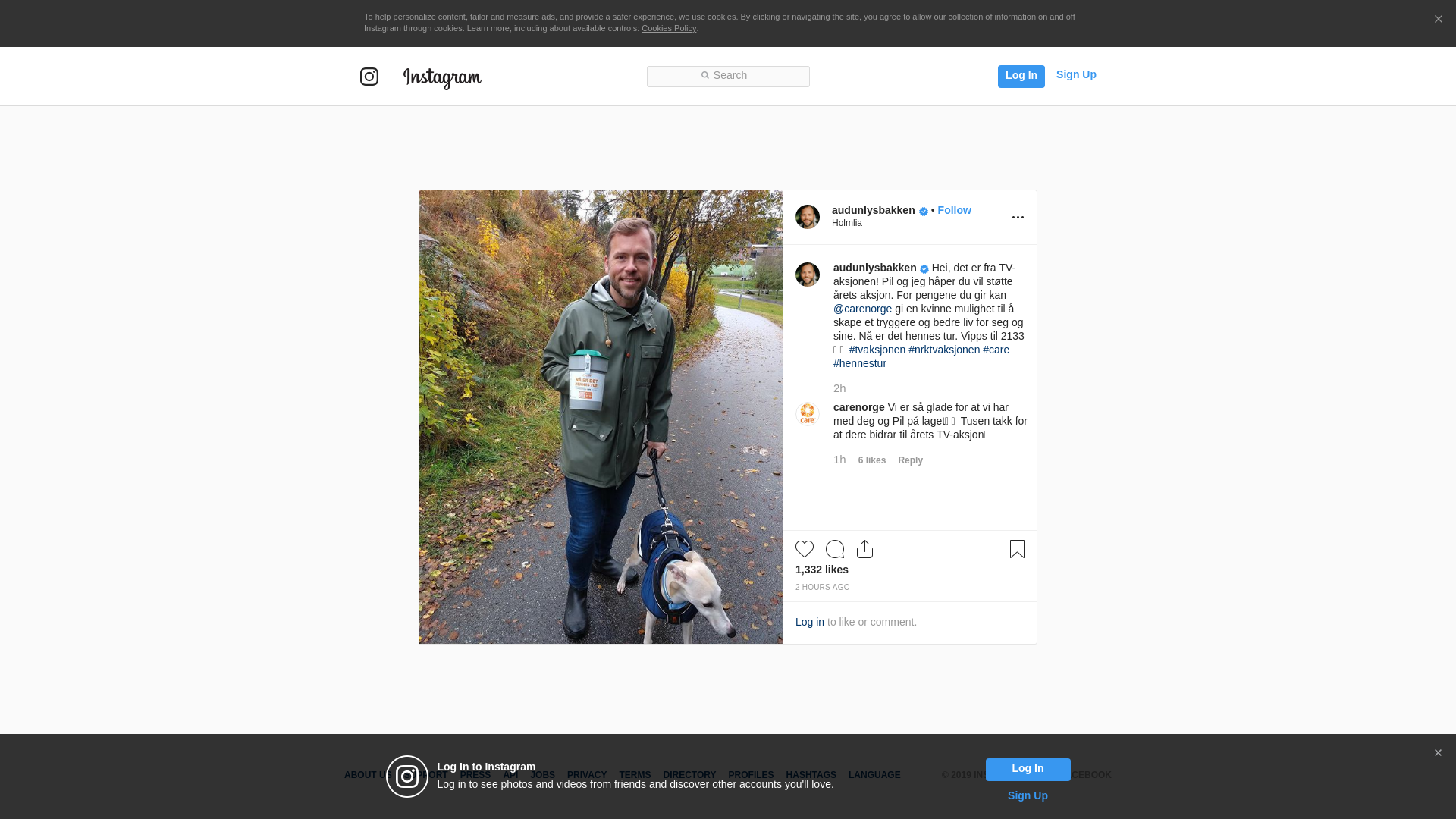Click the Search input field
Screen dimensions: 1456x819
tap(728, 76)
